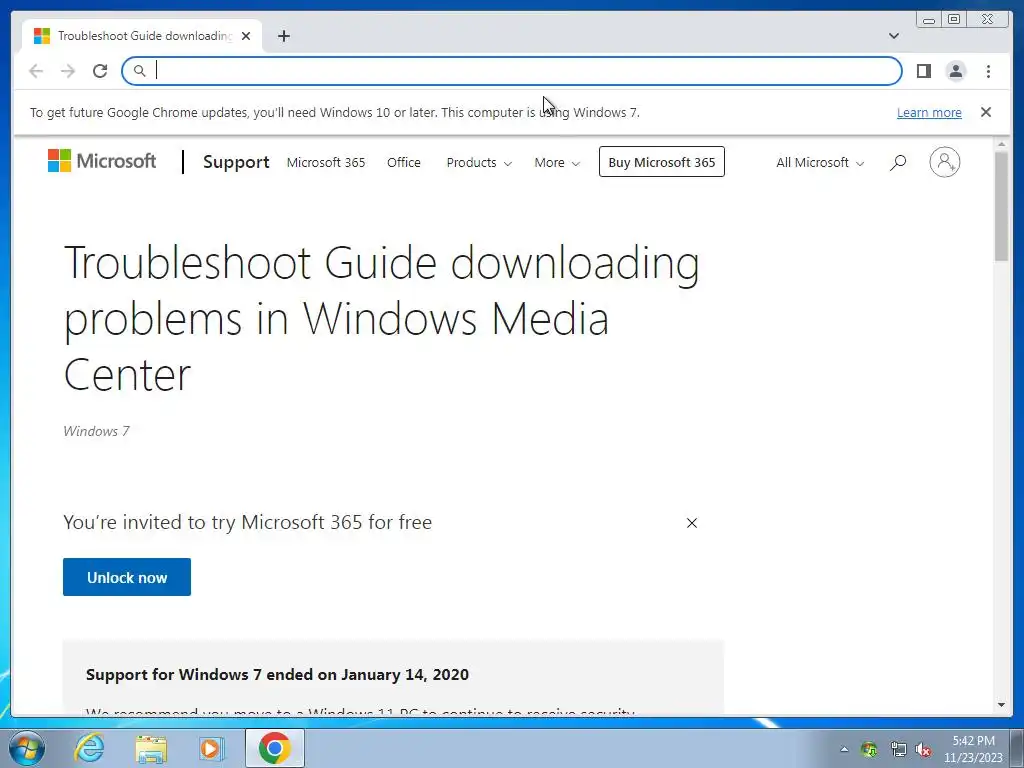The height and width of the screenshot is (768, 1024).
Task: Click the Chrome taskbar icon
Action: [x=274, y=748]
